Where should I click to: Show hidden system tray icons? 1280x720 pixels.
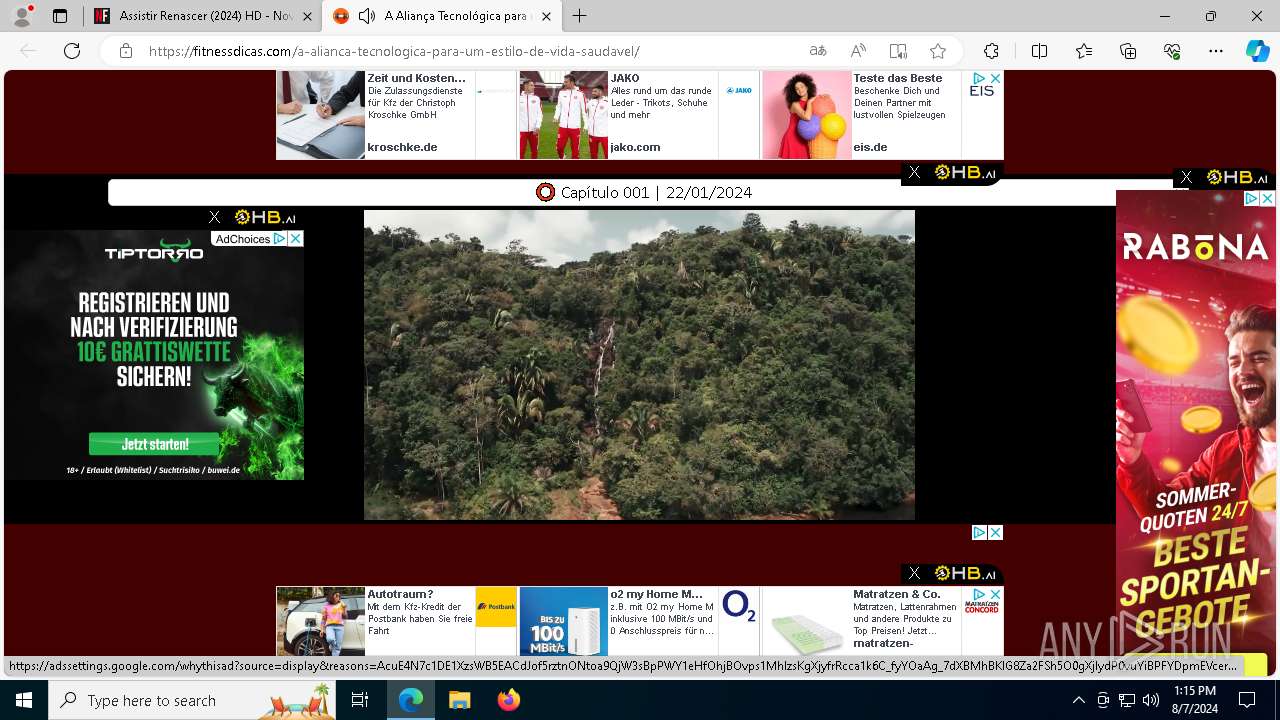[x=1078, y=700]
